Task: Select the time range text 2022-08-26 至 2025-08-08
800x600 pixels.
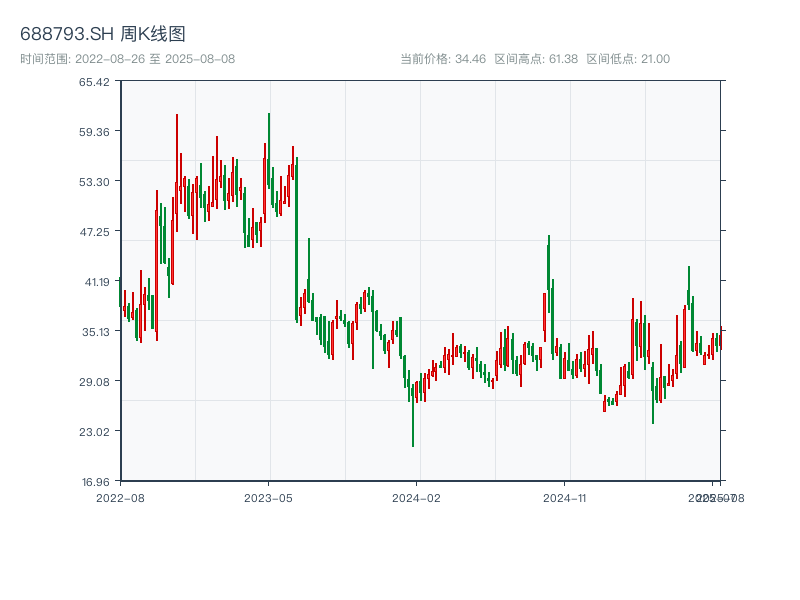Action: pyautogui.click(x=128, y=59)
